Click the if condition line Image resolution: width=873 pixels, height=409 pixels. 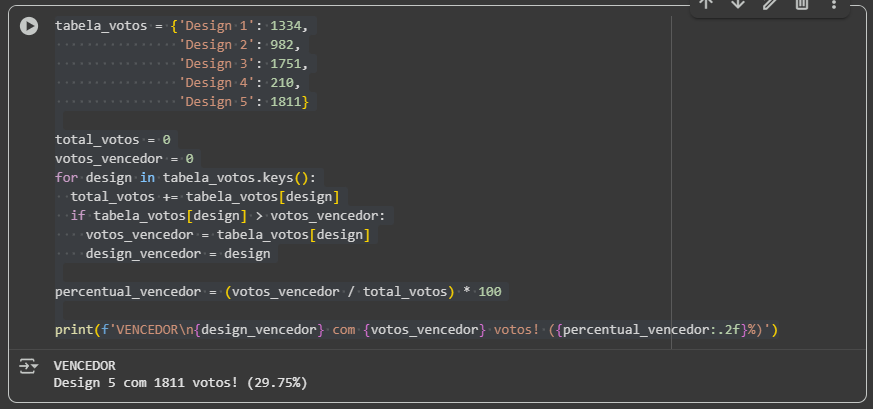tap(230, 216)
